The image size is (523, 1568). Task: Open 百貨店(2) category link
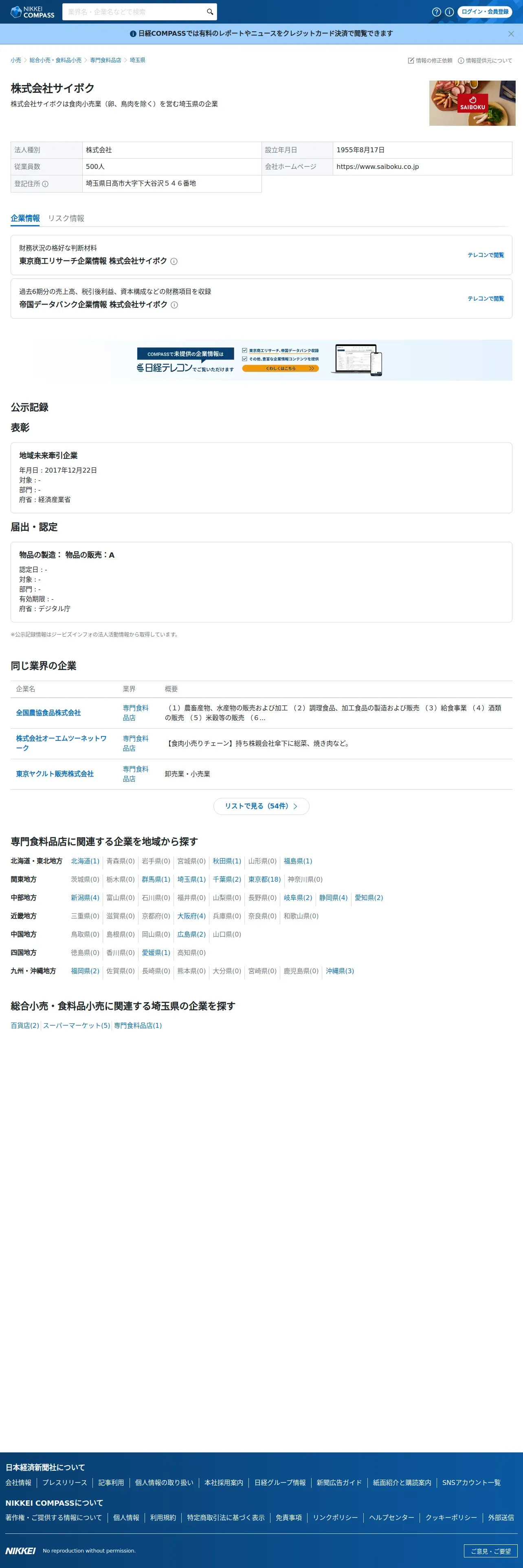click(x=25, y=1026)
